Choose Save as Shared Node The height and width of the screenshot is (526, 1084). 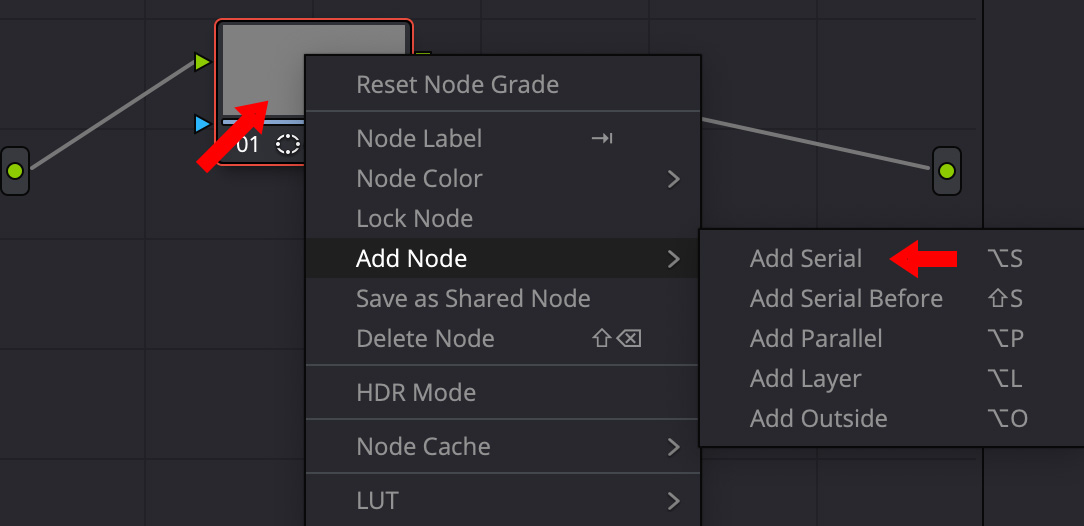pos(473,299)
